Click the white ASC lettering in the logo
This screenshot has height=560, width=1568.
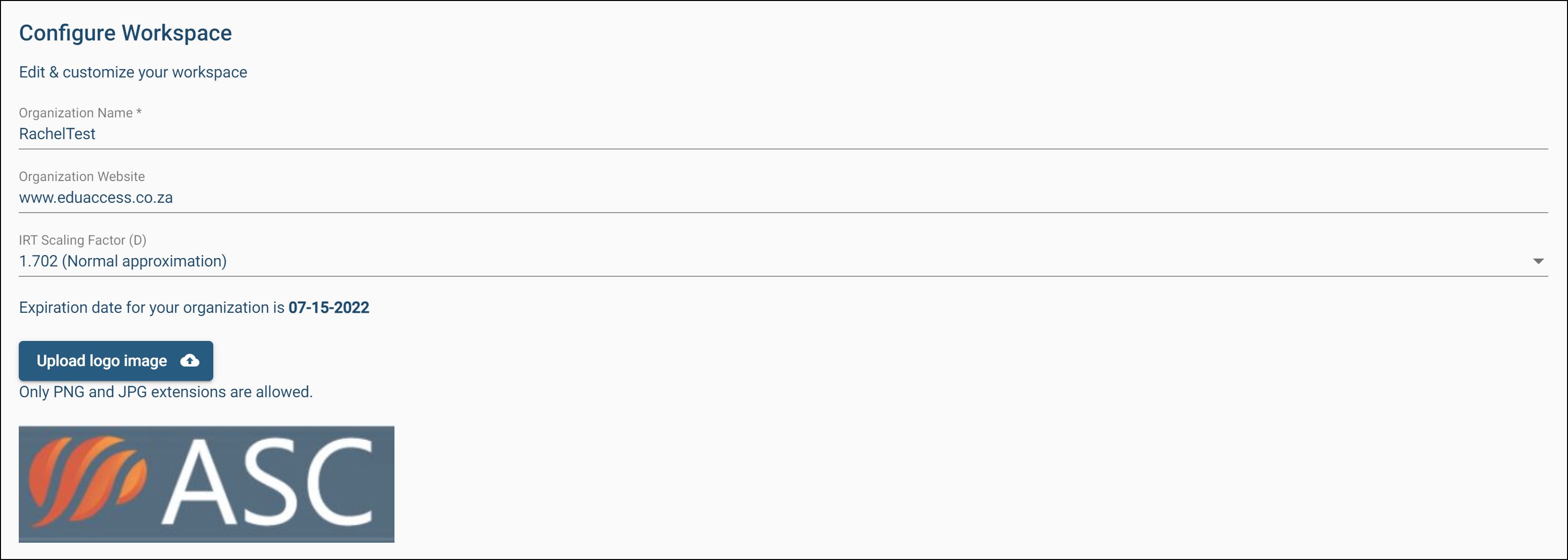(x=268, y=482)
